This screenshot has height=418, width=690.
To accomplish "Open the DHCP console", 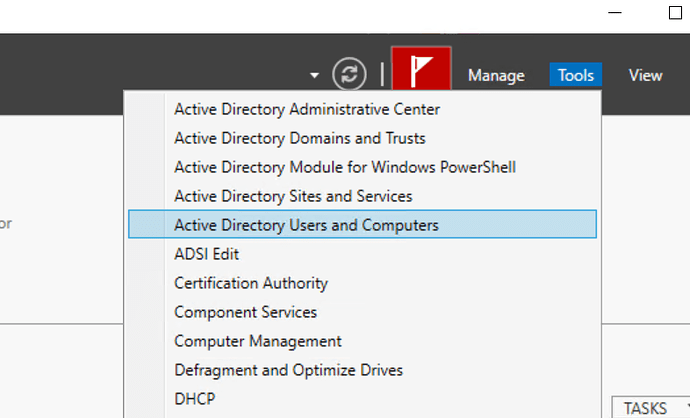I will click(194, 399).
